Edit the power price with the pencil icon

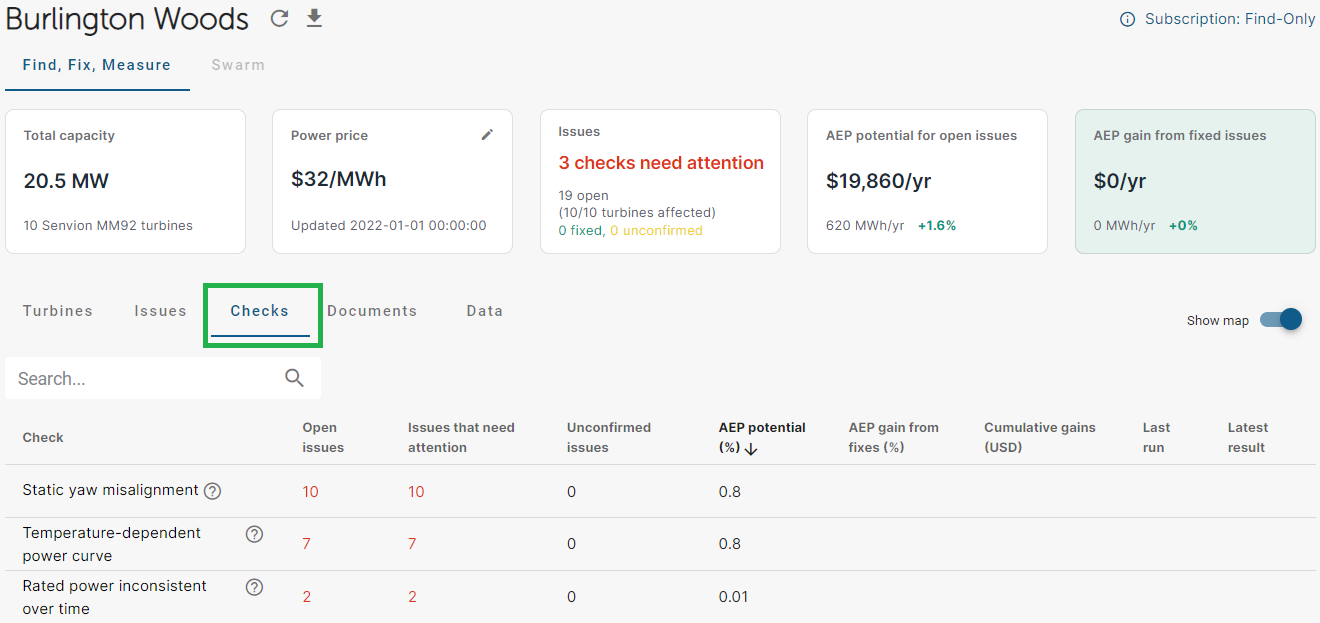tap(487, 135)
